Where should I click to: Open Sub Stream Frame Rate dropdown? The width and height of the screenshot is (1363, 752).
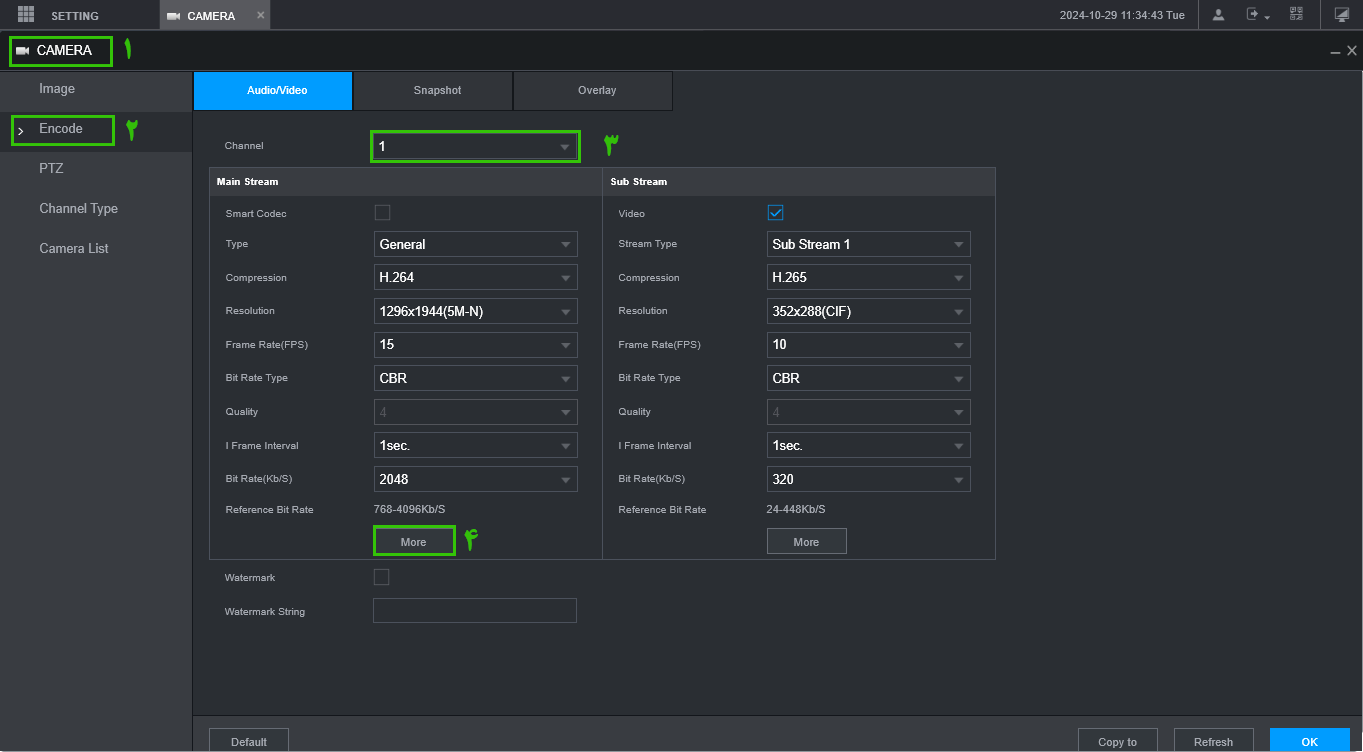(x=868, y=344)
